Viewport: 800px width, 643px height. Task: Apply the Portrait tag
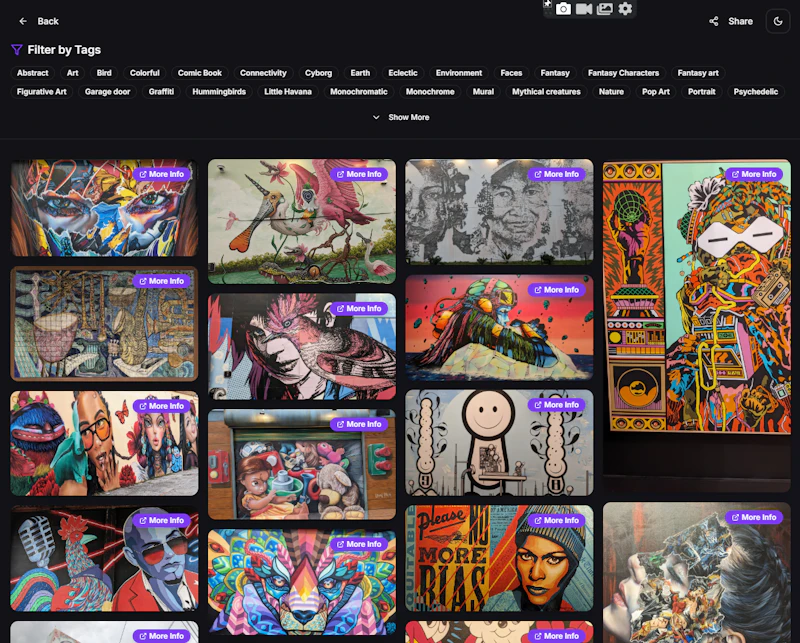tap(702, 92)
